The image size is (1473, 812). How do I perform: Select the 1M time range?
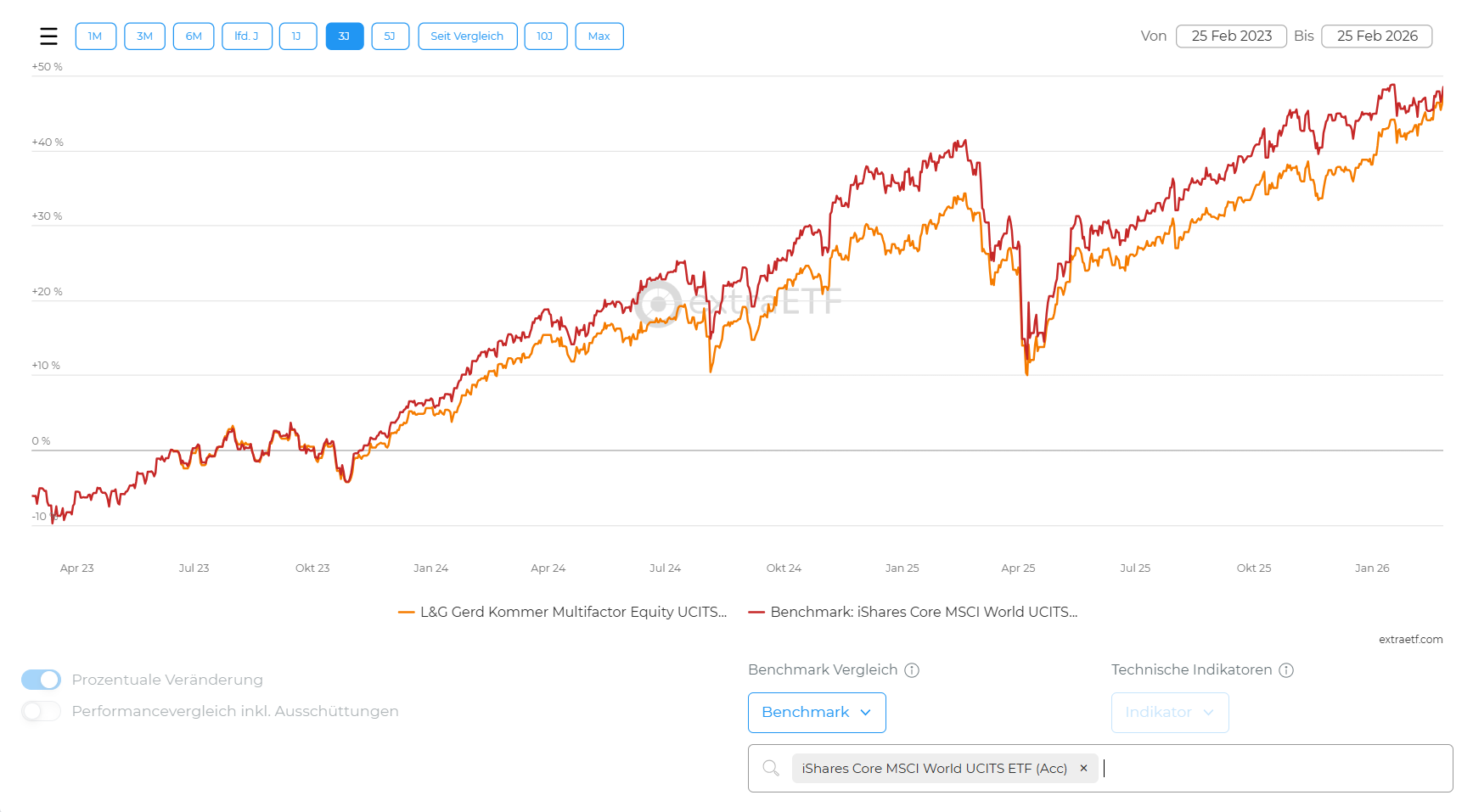click(95, 36)
